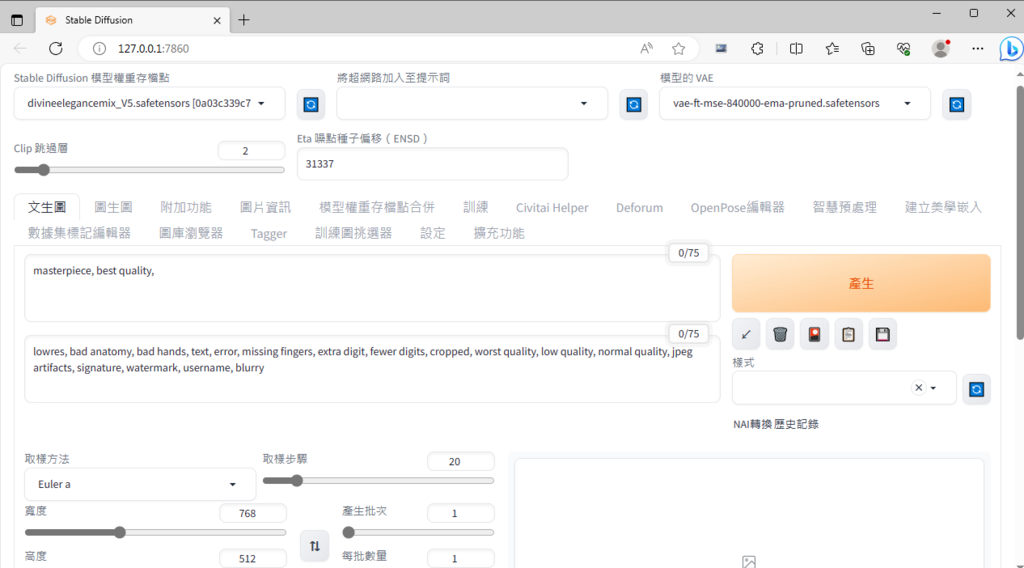Clear the selected style with X

pyautogui.click(x=919, y=388)
